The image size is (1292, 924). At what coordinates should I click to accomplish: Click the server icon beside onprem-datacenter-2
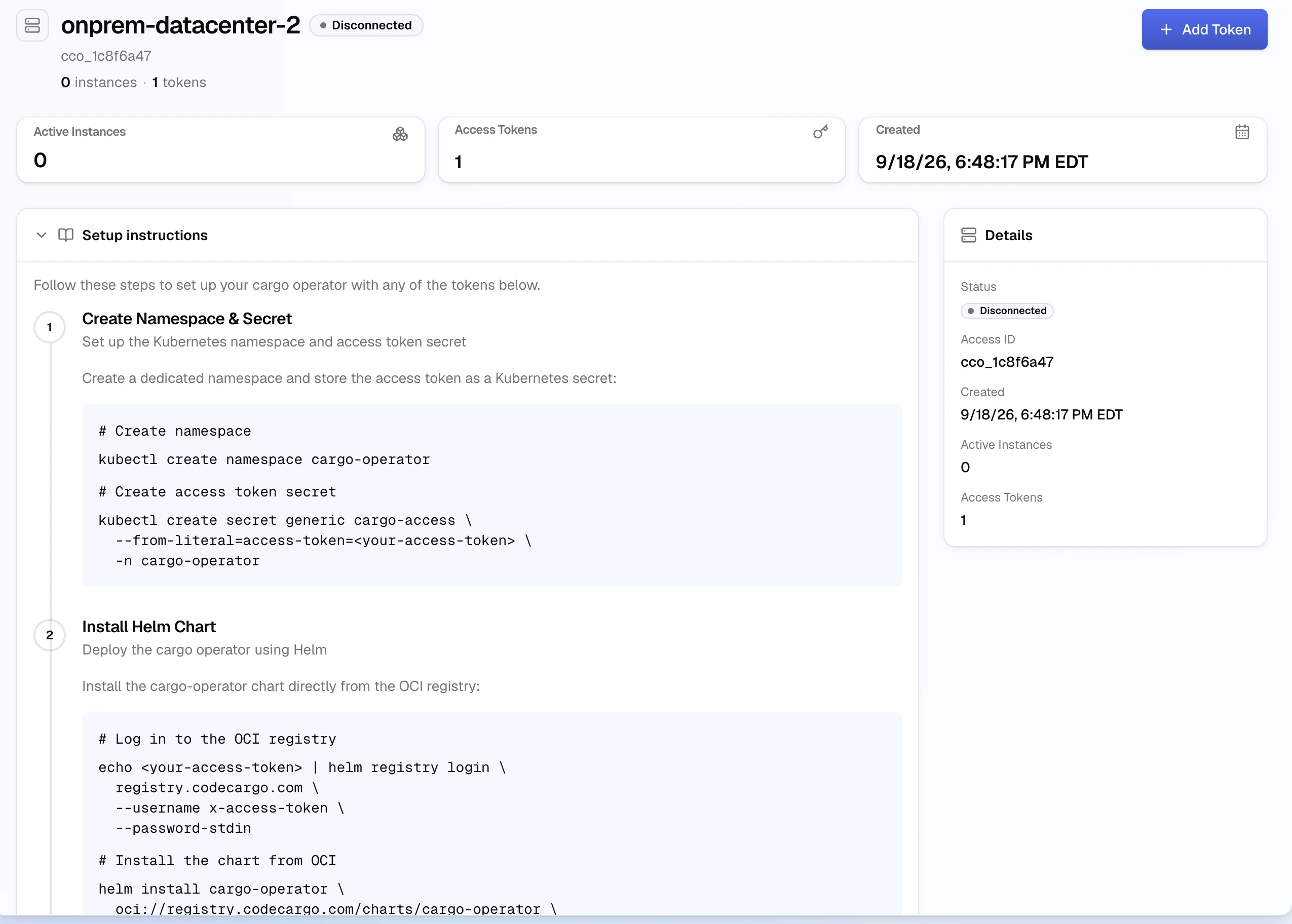point(32,26)
